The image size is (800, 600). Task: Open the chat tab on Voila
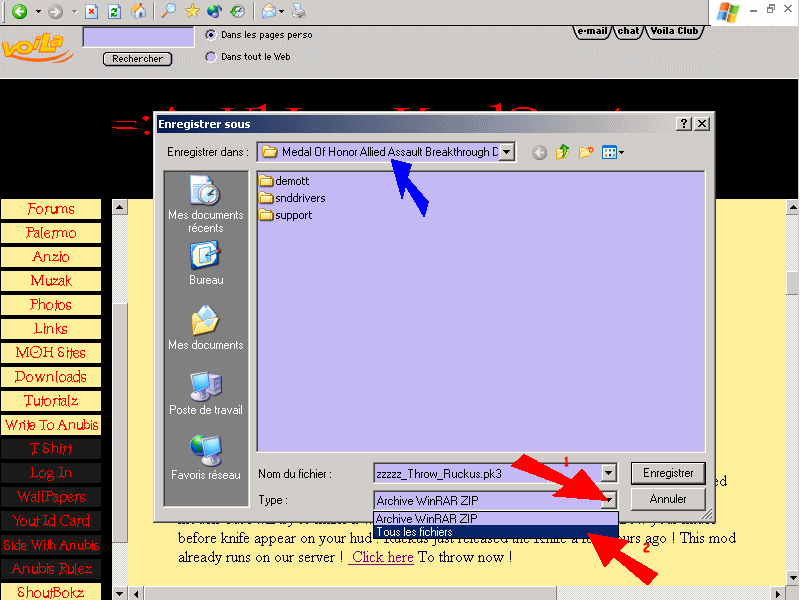pyautogui.click(x=629, y=31)
